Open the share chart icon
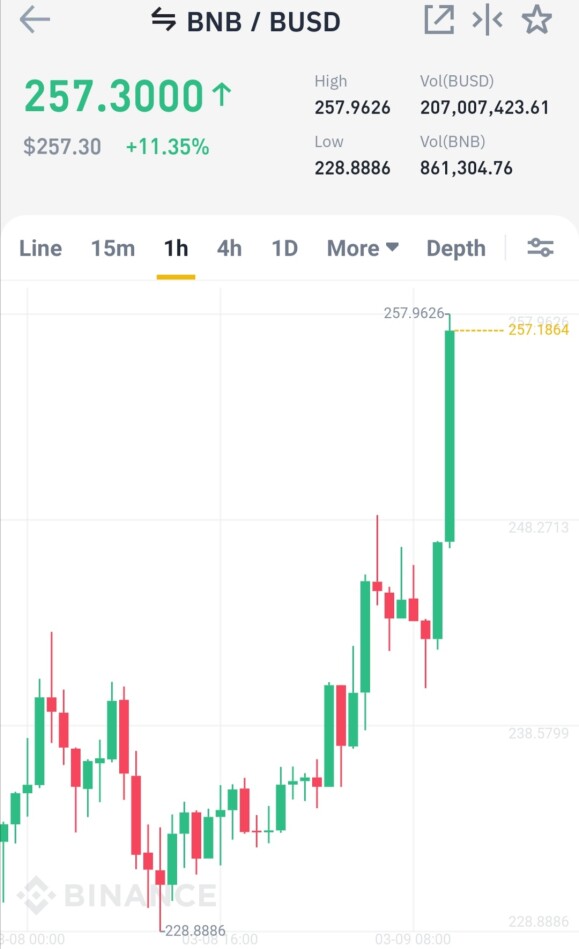Screen dimensions: 579x949 pos(439,20)
